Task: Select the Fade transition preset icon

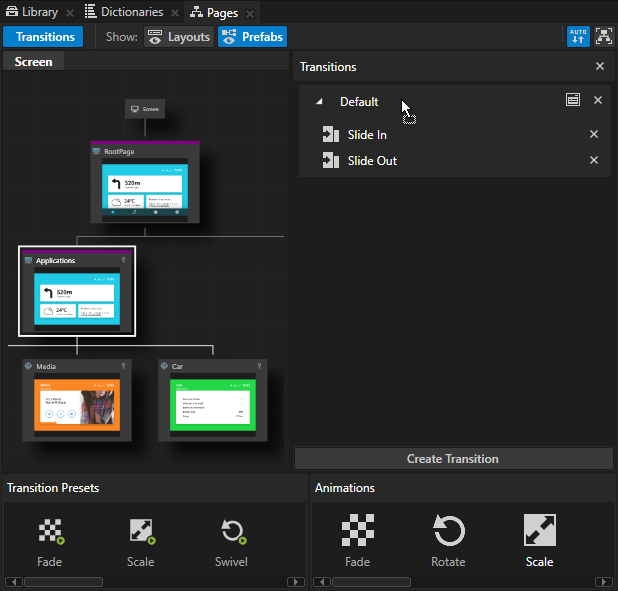Action: [x=50, y=532]
